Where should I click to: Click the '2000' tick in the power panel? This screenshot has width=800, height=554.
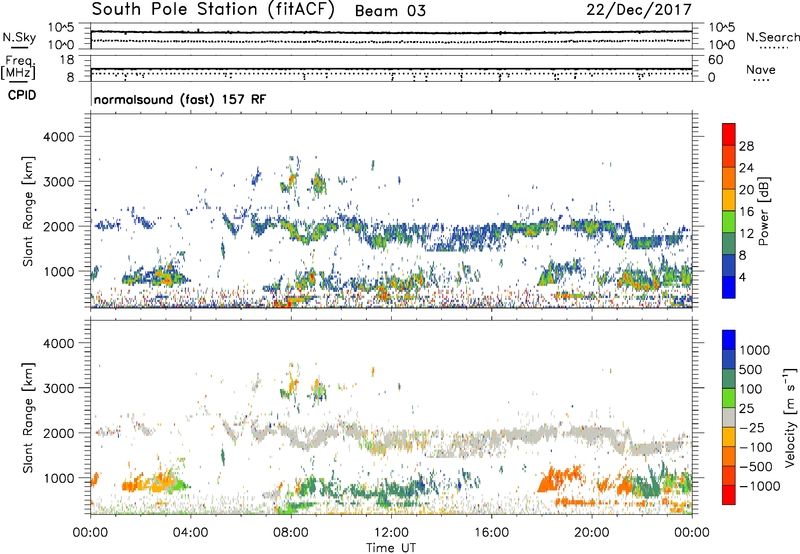pos(58,226)
